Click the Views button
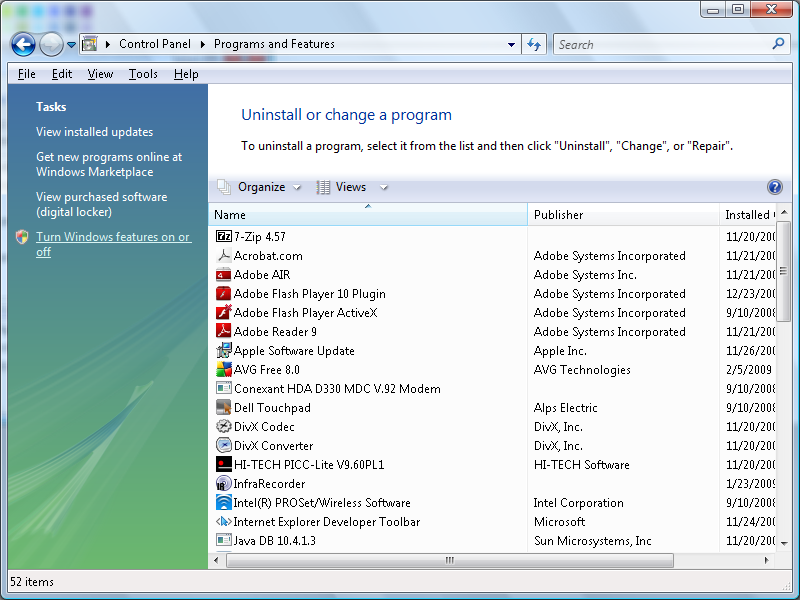This screenshot has width=800, height=600. tap(342, 187)
